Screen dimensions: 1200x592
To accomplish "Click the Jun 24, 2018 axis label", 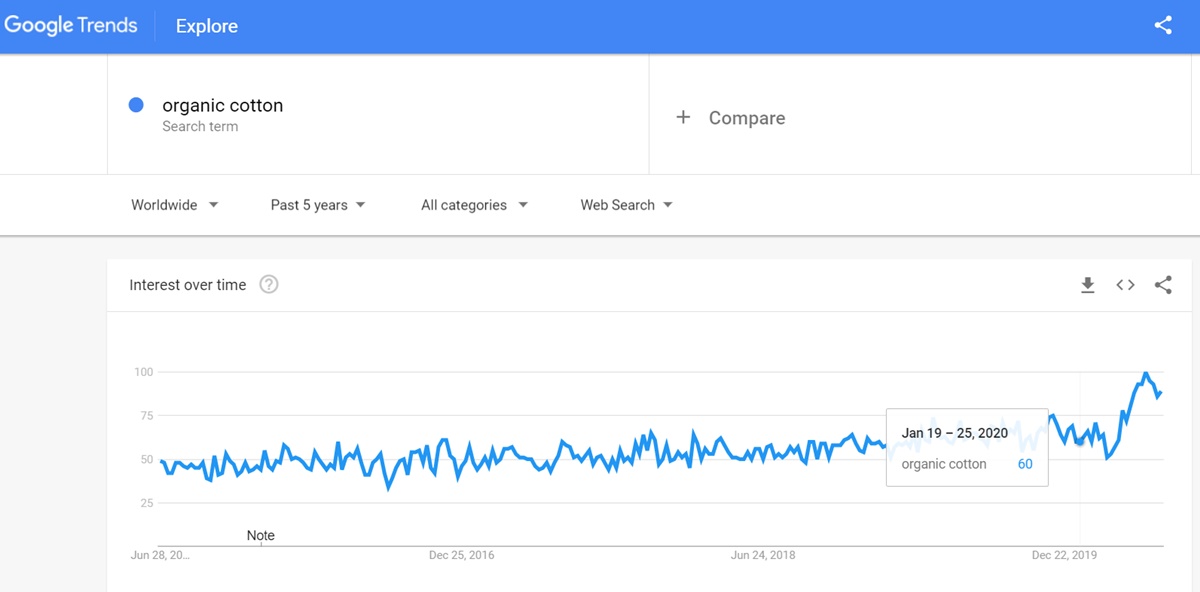I will tap(763, 555).
